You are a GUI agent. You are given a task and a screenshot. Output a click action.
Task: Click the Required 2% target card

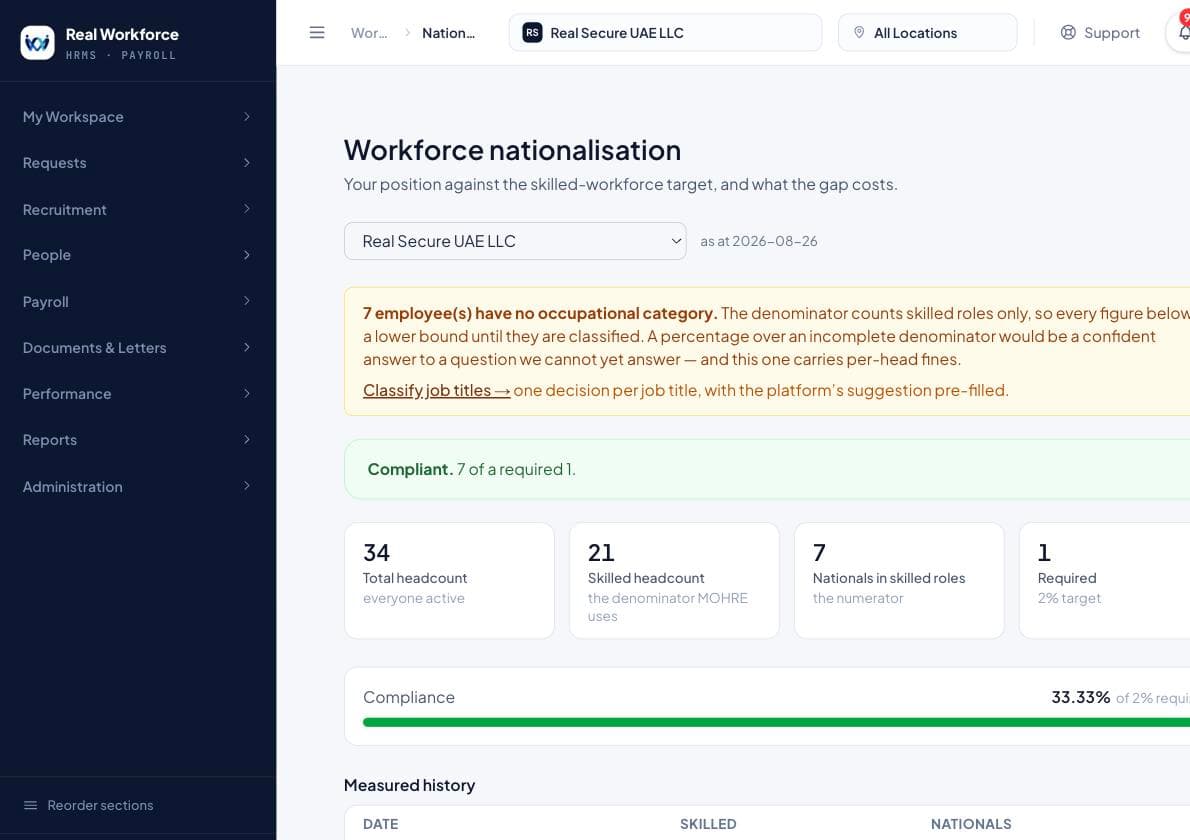coord(1105,580)
